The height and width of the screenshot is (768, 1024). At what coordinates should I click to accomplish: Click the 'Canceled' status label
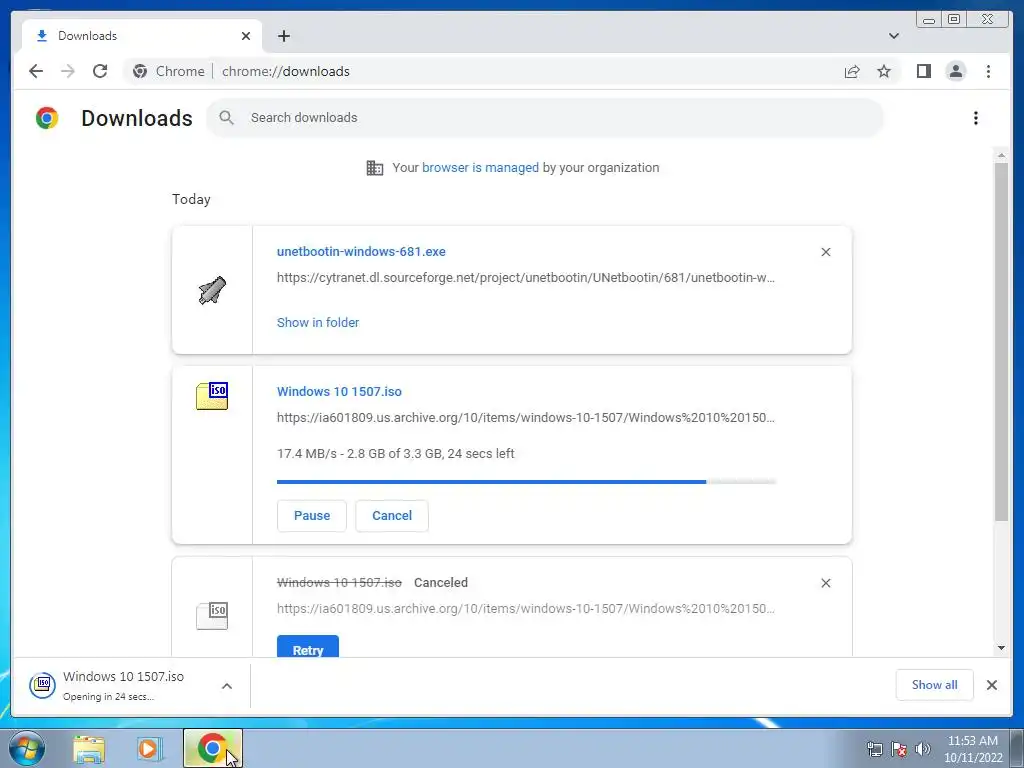(441, 583)
